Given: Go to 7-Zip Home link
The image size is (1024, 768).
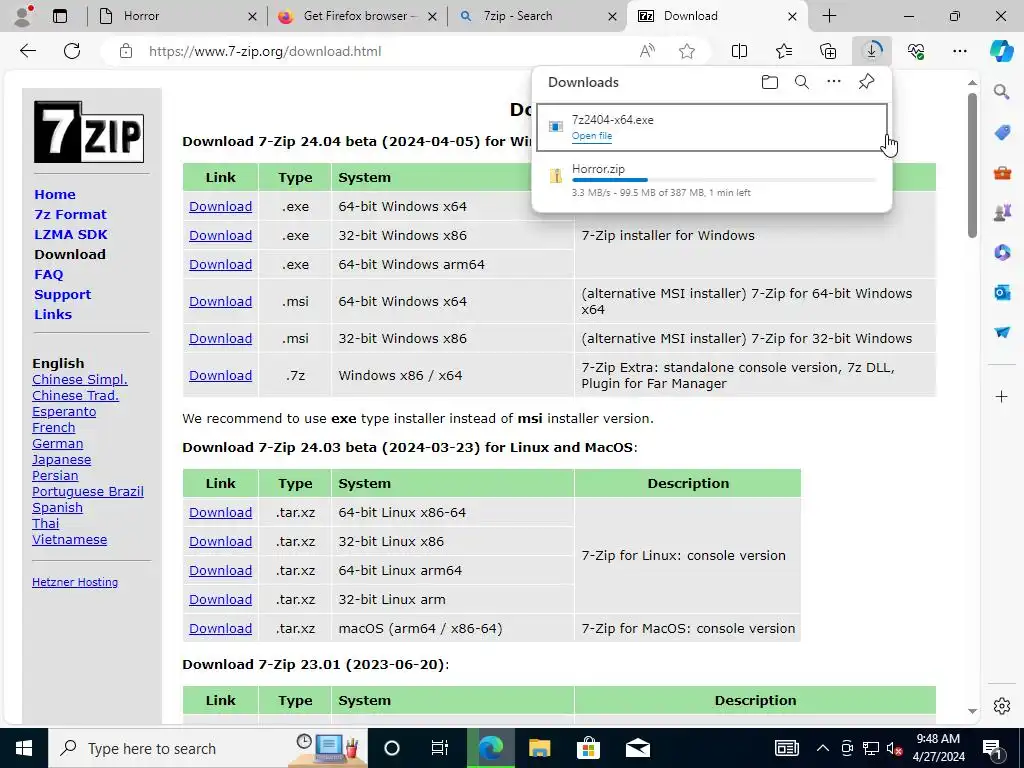Looking at the screenshot, I should 55,195.
